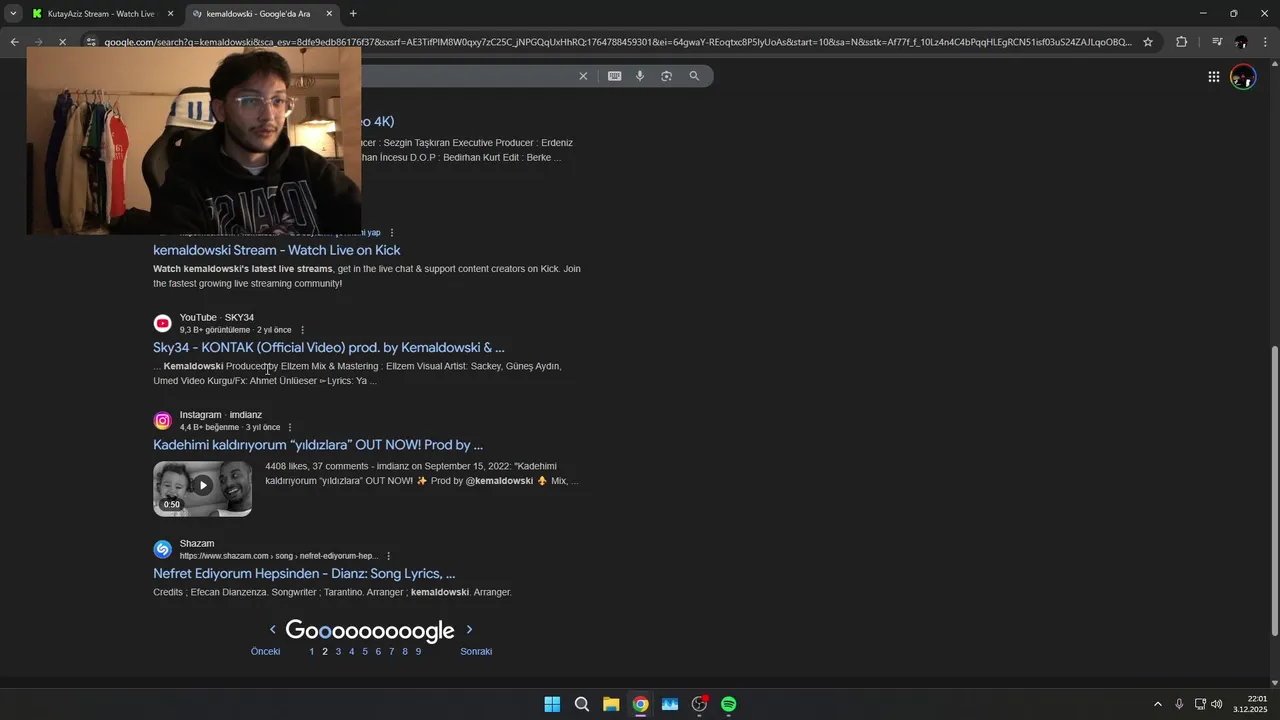Open kemaldowski Stream - Watch Live on Kick
Viewport: 1280px width, 720px height.
[276, 250]
